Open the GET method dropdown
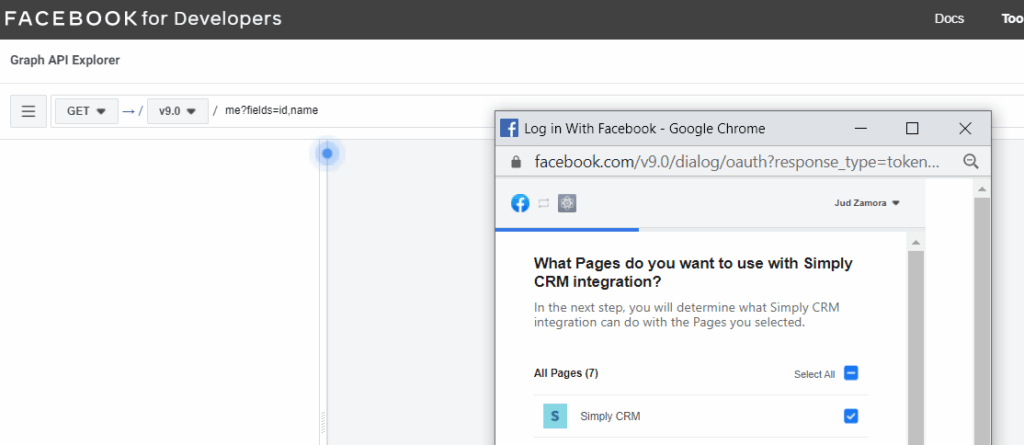The image size is (1024, 445). tap(86, 111)
